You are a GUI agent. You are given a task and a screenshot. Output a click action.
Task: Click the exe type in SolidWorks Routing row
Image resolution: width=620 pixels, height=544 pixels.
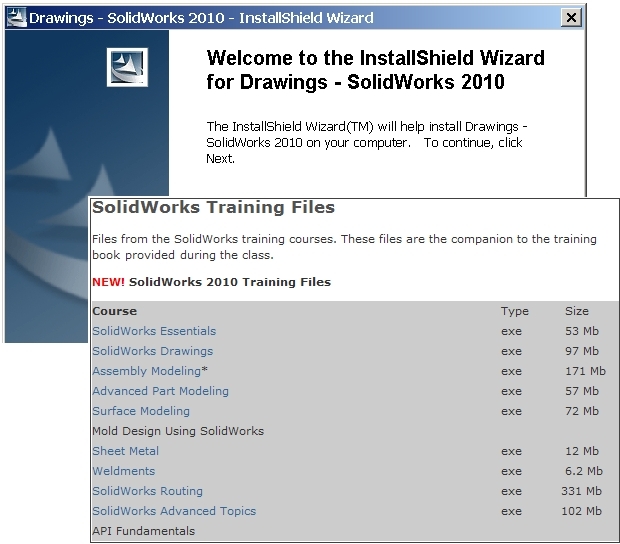511,491
